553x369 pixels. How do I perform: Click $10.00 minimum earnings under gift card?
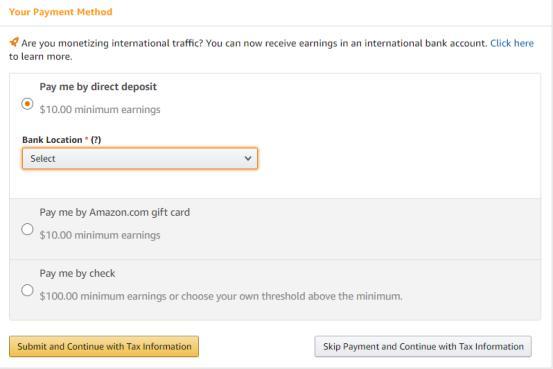point(100,235)
